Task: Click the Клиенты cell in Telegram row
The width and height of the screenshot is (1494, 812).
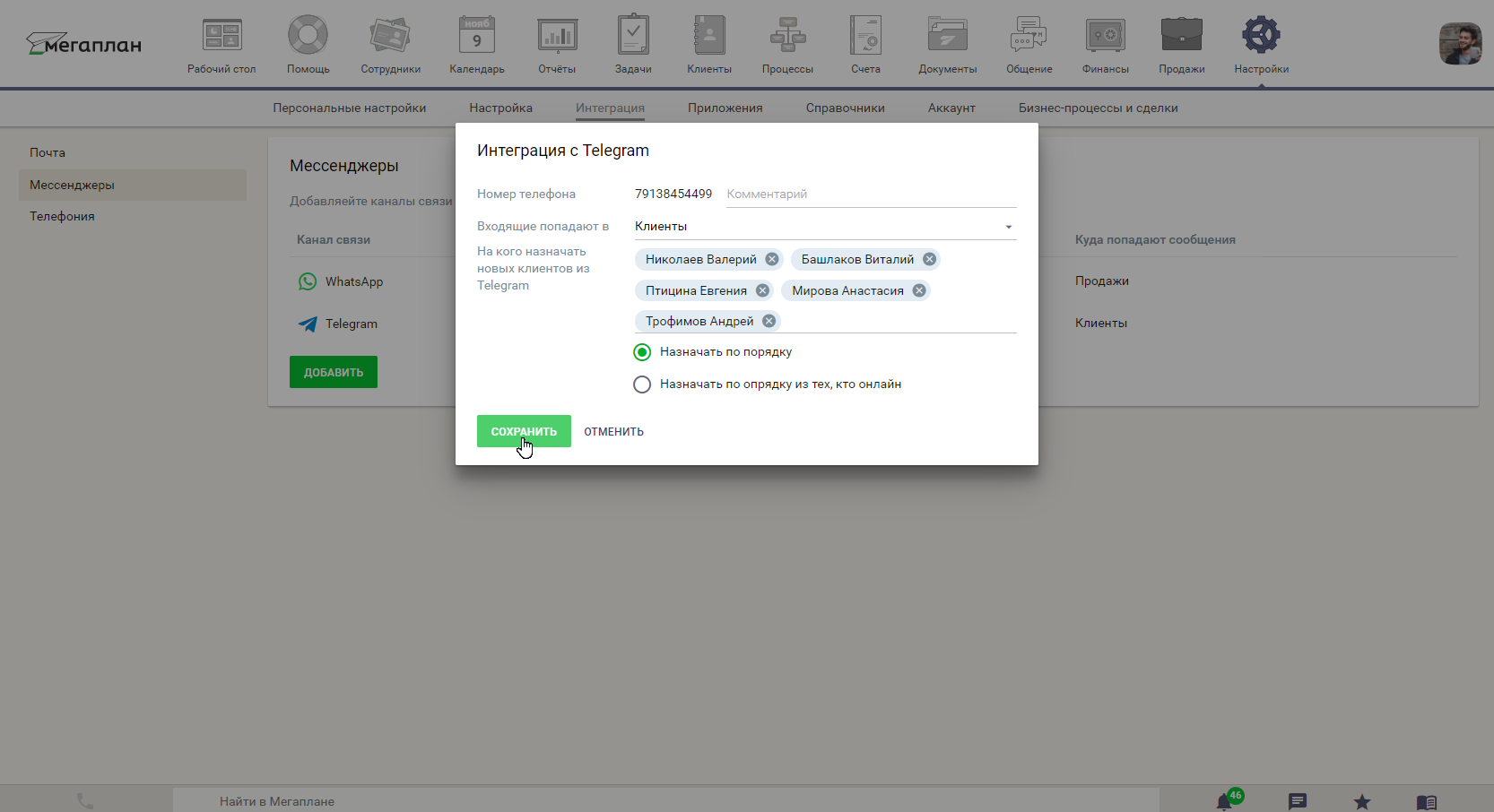Action: pyautogui.click(x=1101, y=323)
